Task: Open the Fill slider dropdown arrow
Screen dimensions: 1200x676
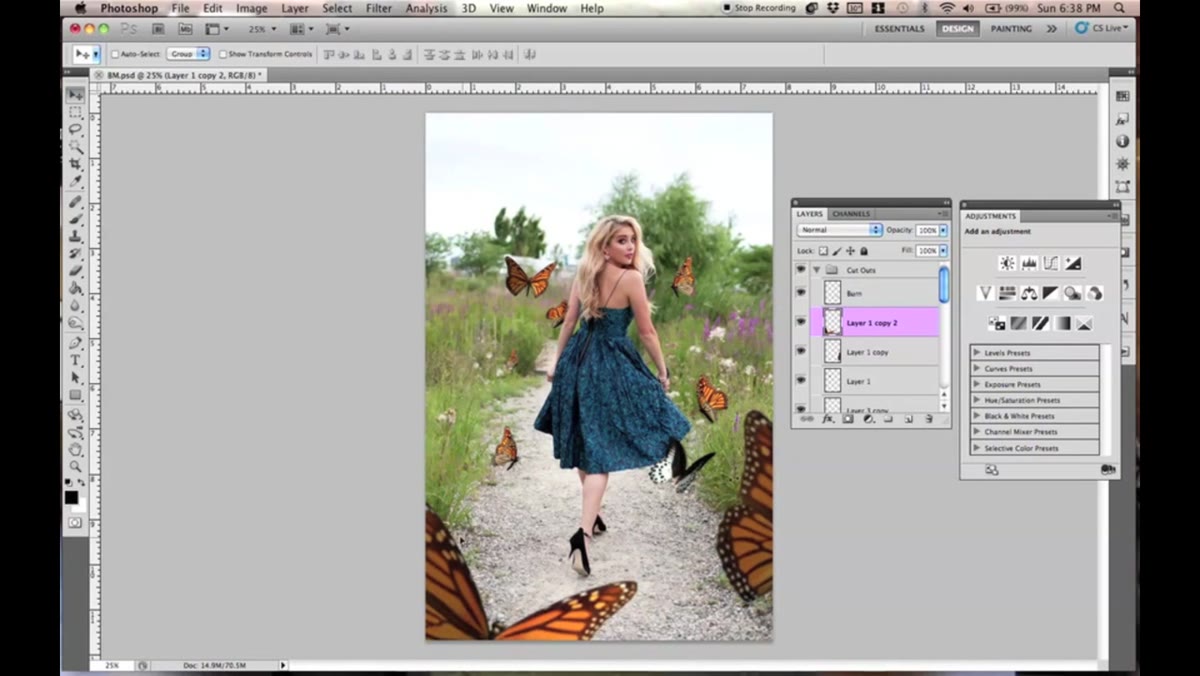Action: (943, 251)
